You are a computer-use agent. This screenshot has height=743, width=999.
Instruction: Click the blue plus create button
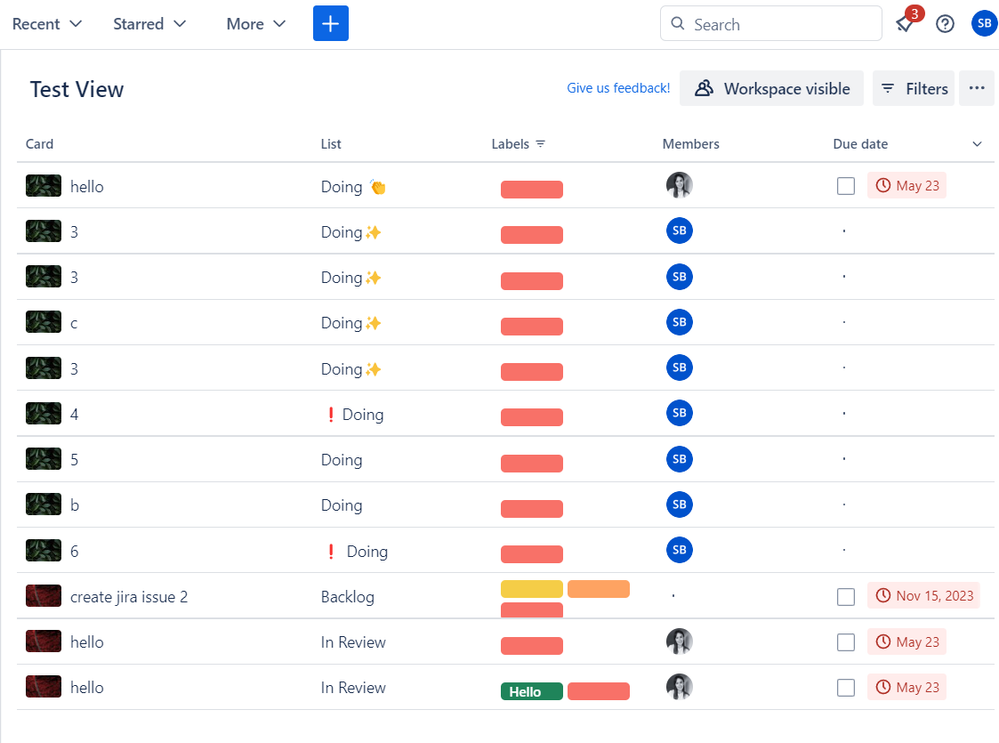click(330, 24)
